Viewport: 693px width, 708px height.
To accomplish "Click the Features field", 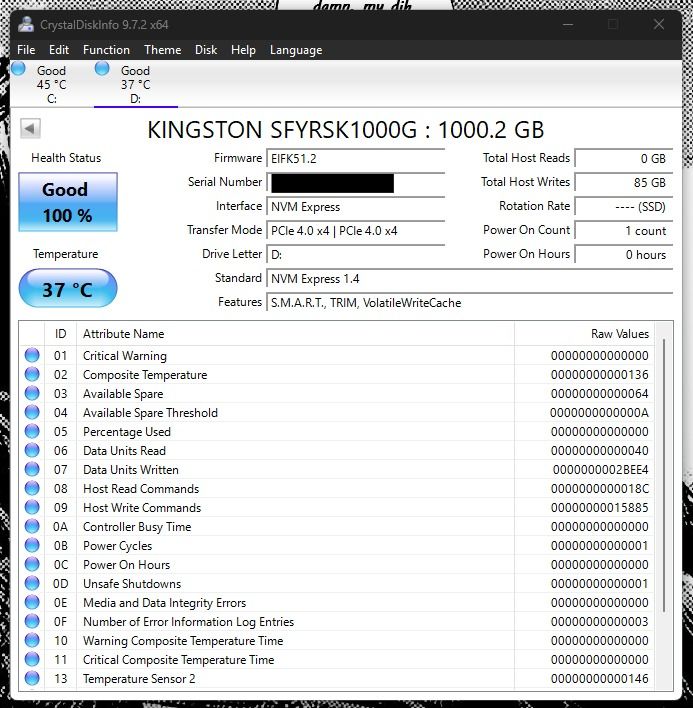I will [470, 303].
